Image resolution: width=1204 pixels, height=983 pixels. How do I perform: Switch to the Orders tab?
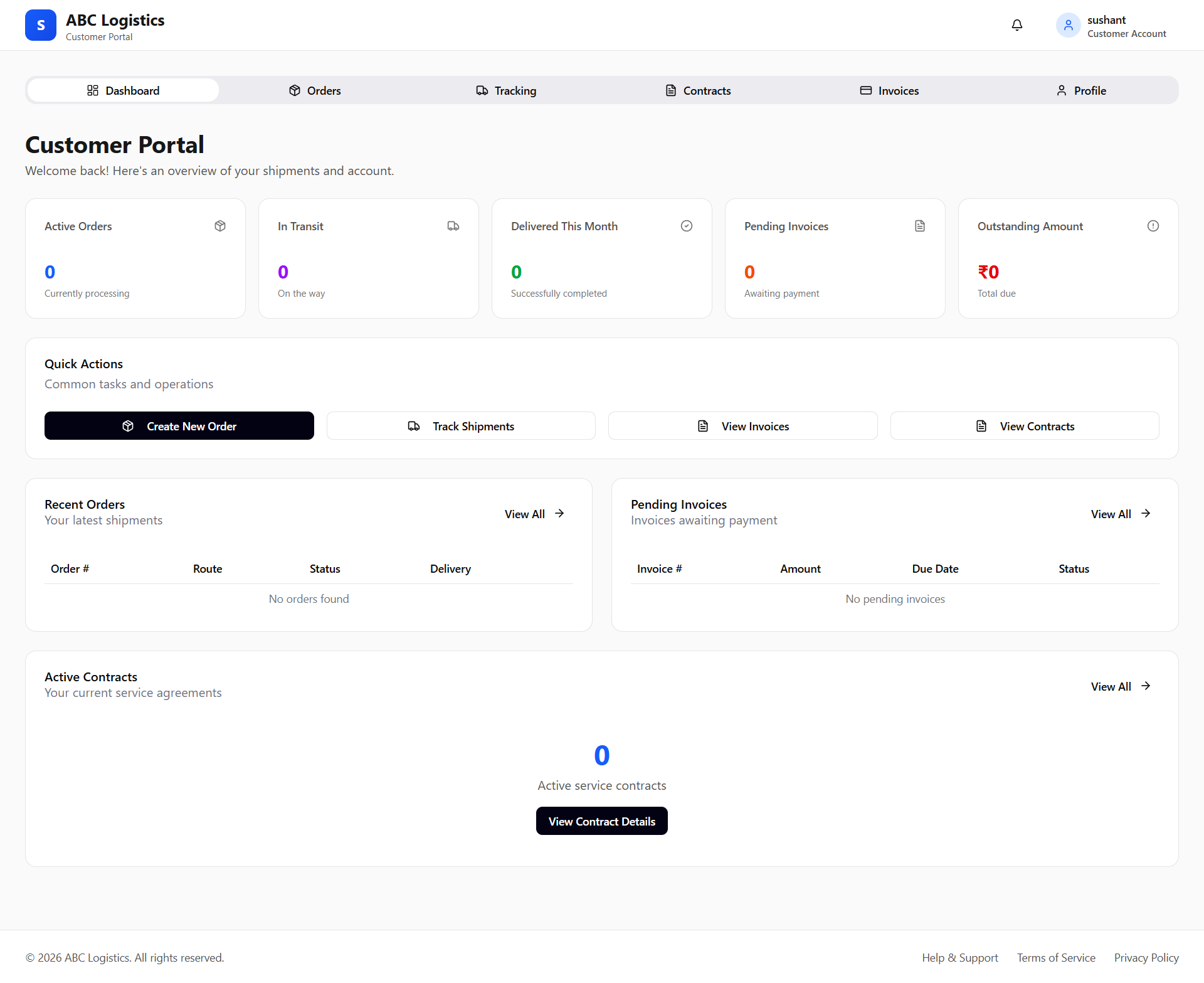[x=314, y=90]
